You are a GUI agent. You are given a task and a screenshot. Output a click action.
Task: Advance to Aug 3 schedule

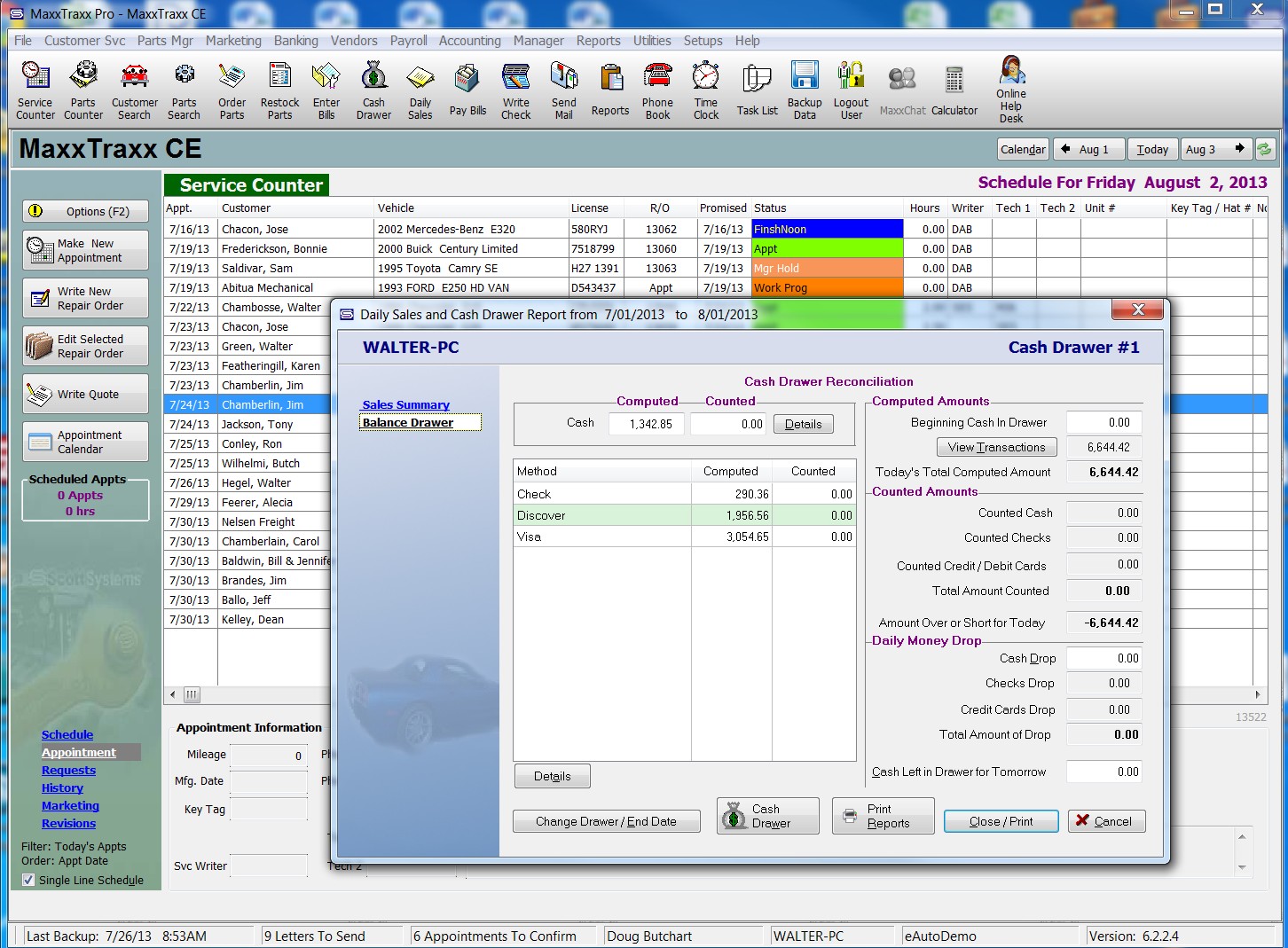click(x=1216, y=149)
